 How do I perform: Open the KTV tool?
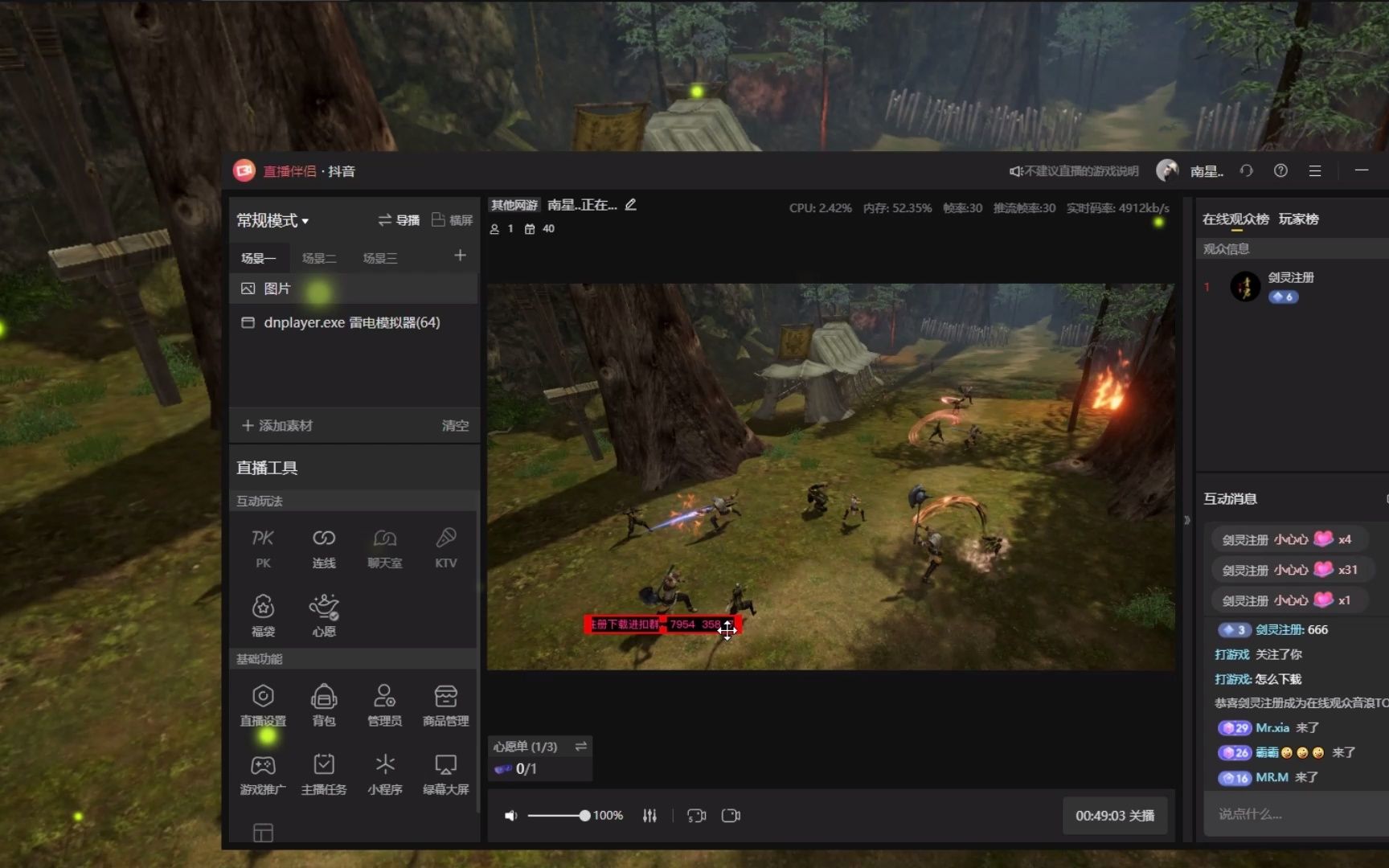(446, 548)
